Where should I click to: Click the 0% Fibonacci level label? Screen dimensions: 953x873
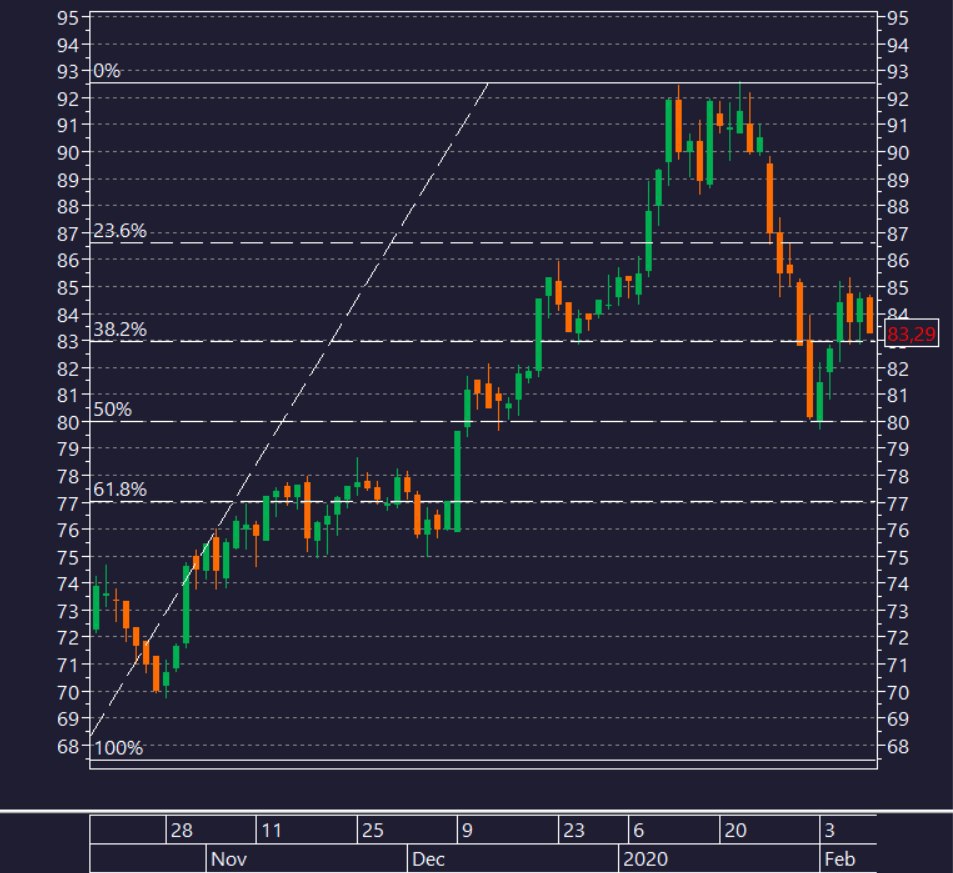coord(106,71)
